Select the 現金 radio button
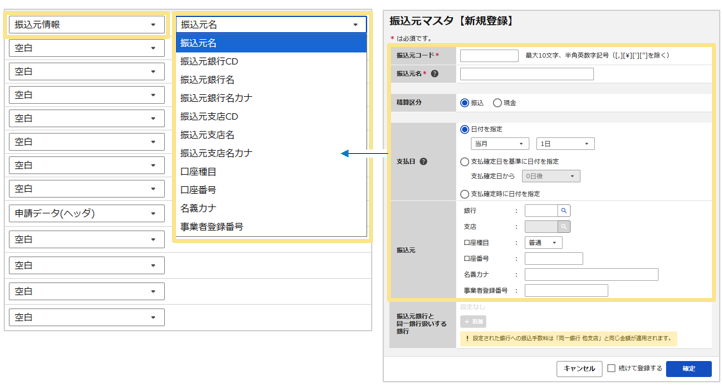This screenshot has height=392, width=722. [497, 103]
